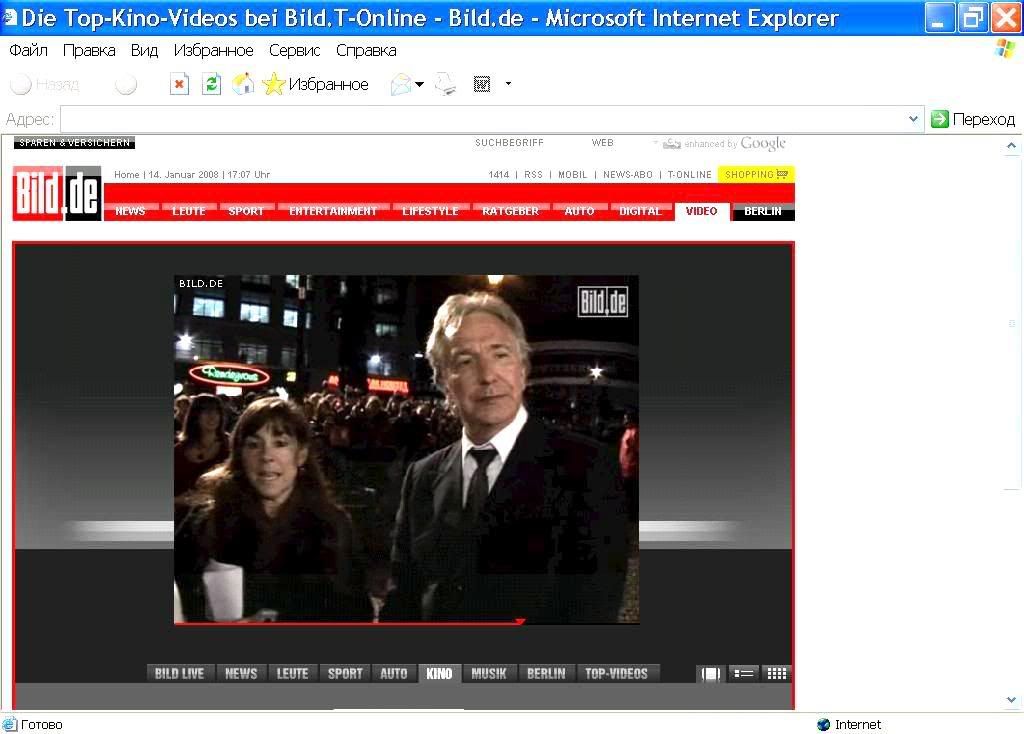Click the SPAREN & VERSICHERN link
Screen dimensions: 1024x734
[x=74, y=142]
